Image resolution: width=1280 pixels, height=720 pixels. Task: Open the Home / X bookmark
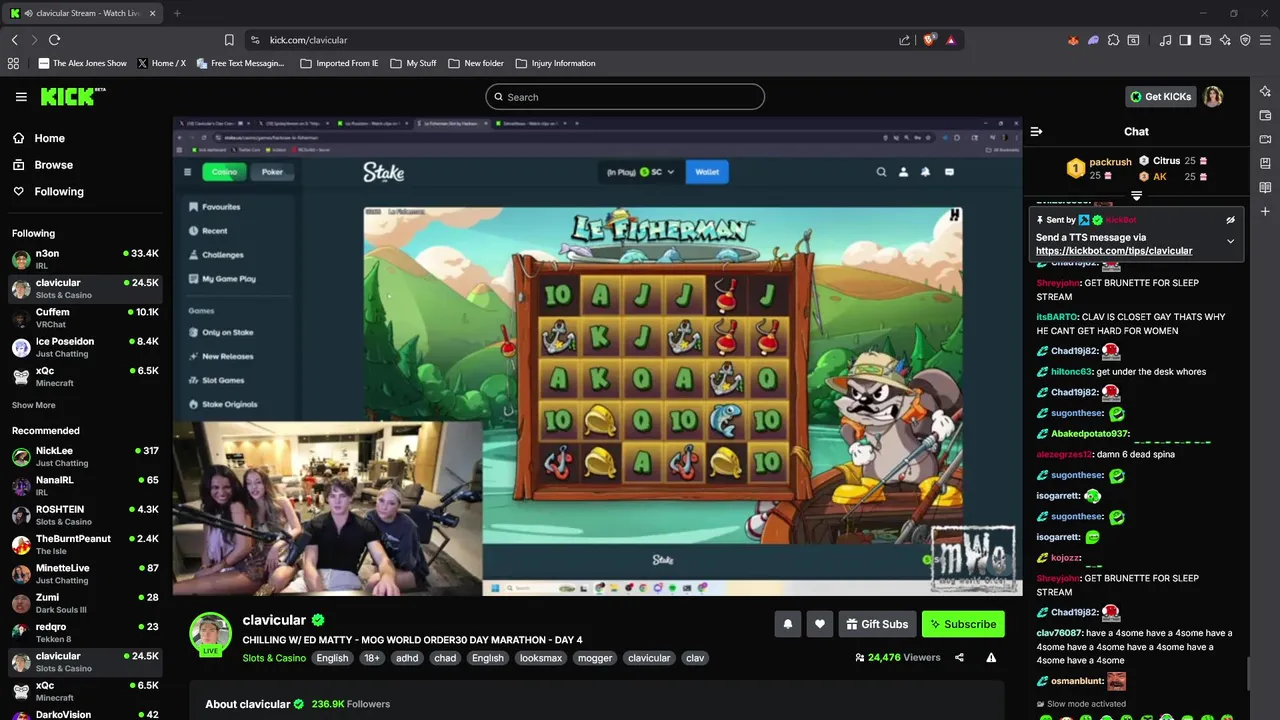162,63
